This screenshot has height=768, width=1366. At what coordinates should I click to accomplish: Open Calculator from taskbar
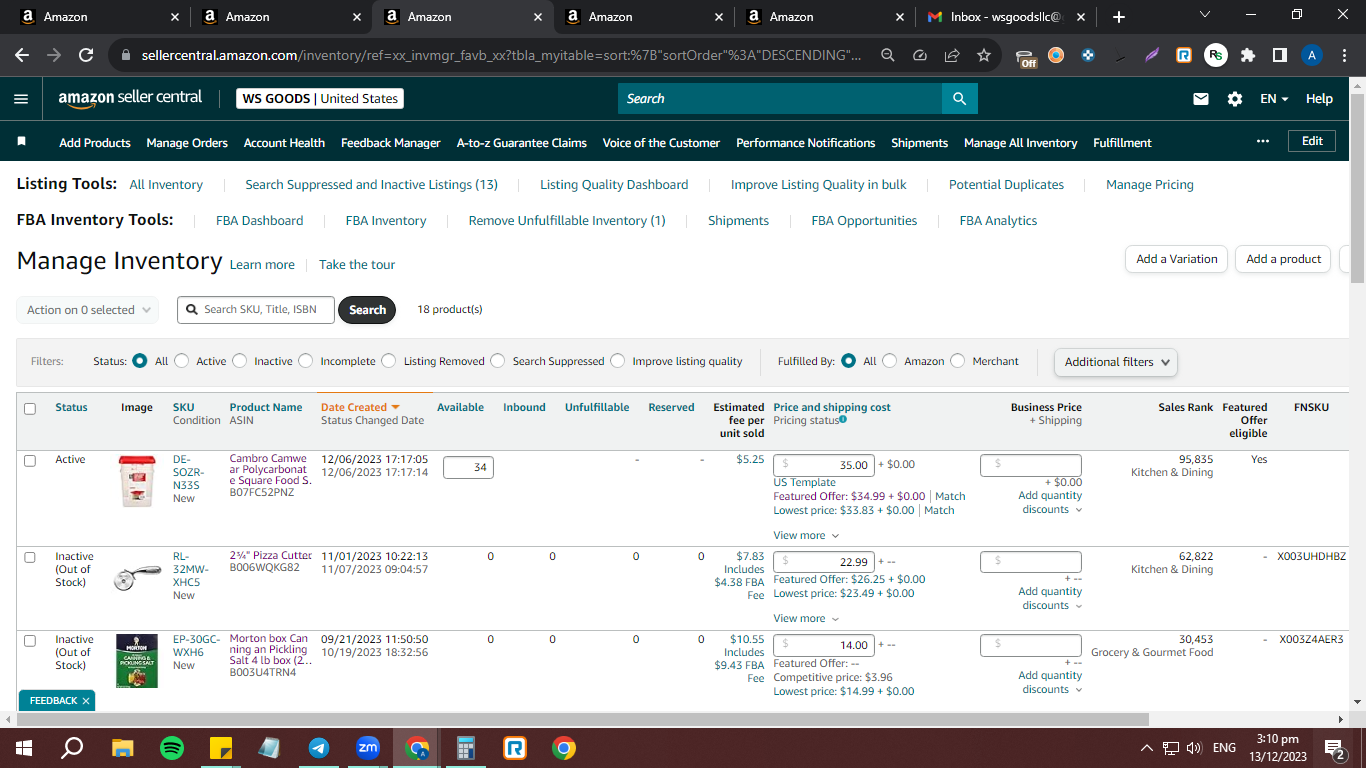[x=466, y=747]
